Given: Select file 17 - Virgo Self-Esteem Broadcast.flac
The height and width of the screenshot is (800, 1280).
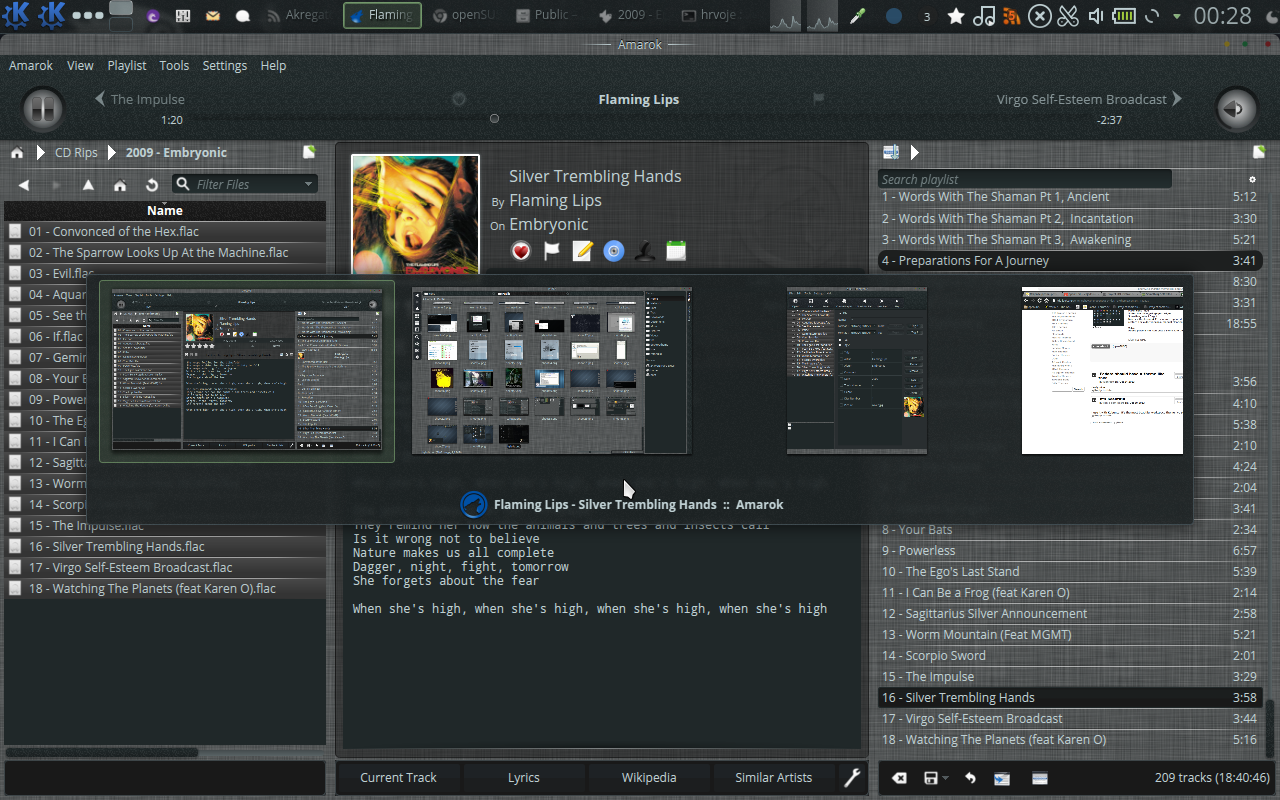Looking at the screenshot, I should (165, 568).
